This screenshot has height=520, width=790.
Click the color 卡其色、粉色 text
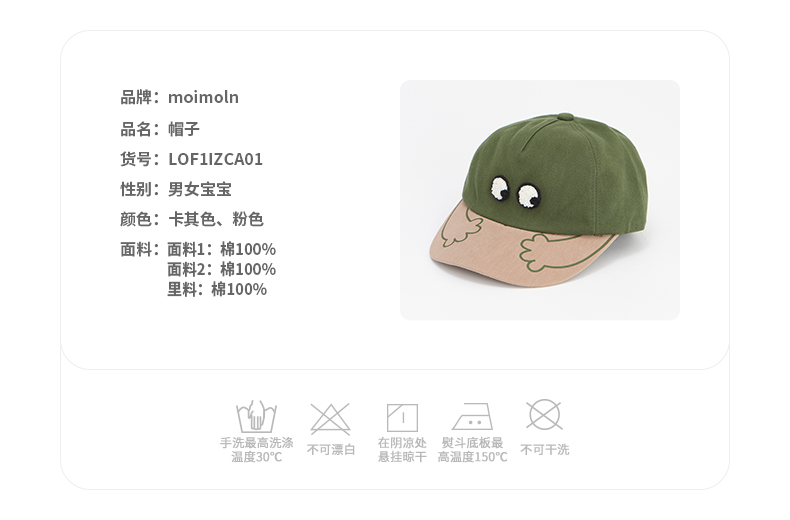[x=216, y=219]
